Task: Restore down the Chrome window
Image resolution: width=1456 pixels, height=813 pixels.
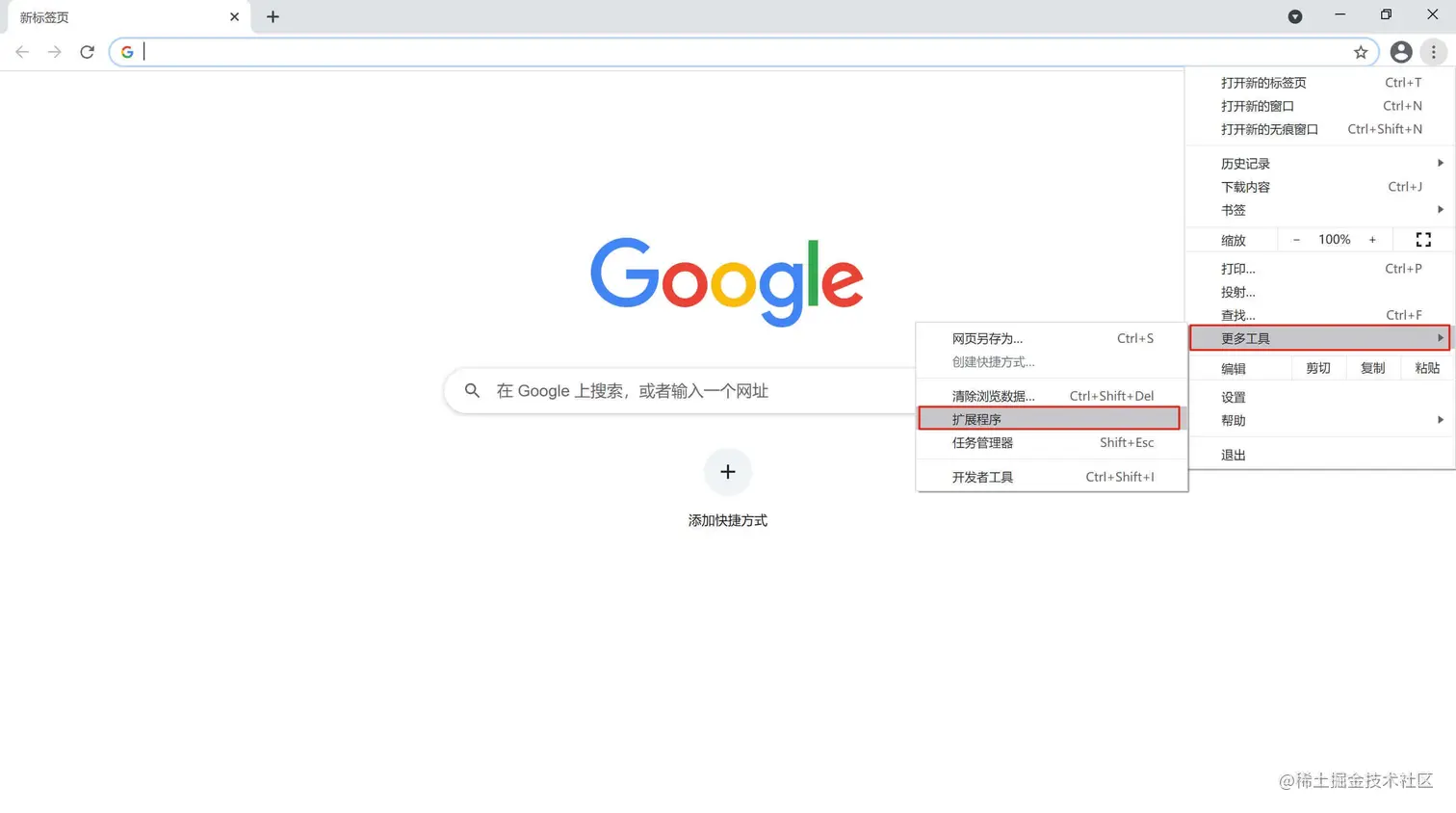Action: (x=1386, y=15)
